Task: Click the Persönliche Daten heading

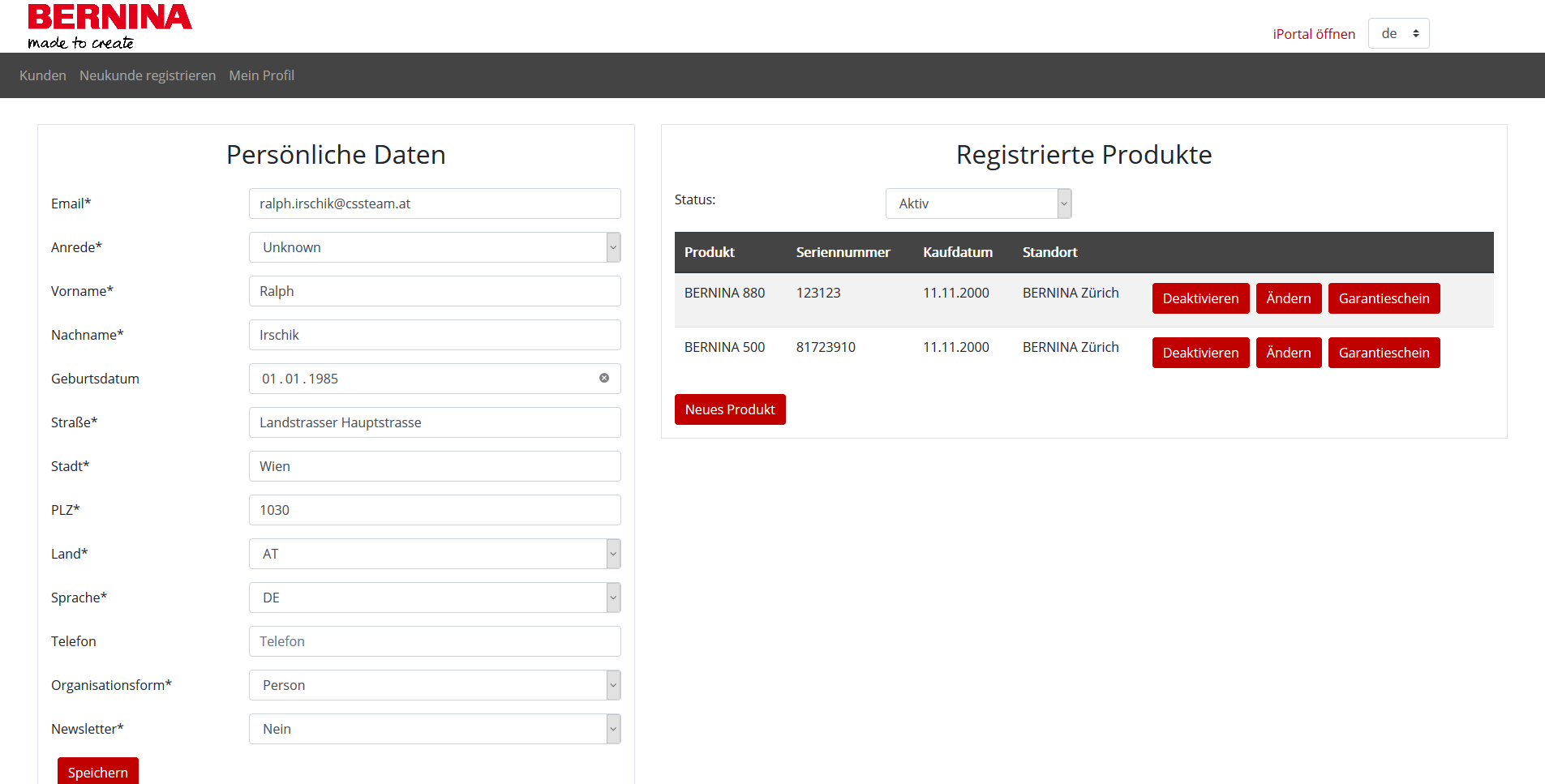Action: click(336, 155)
